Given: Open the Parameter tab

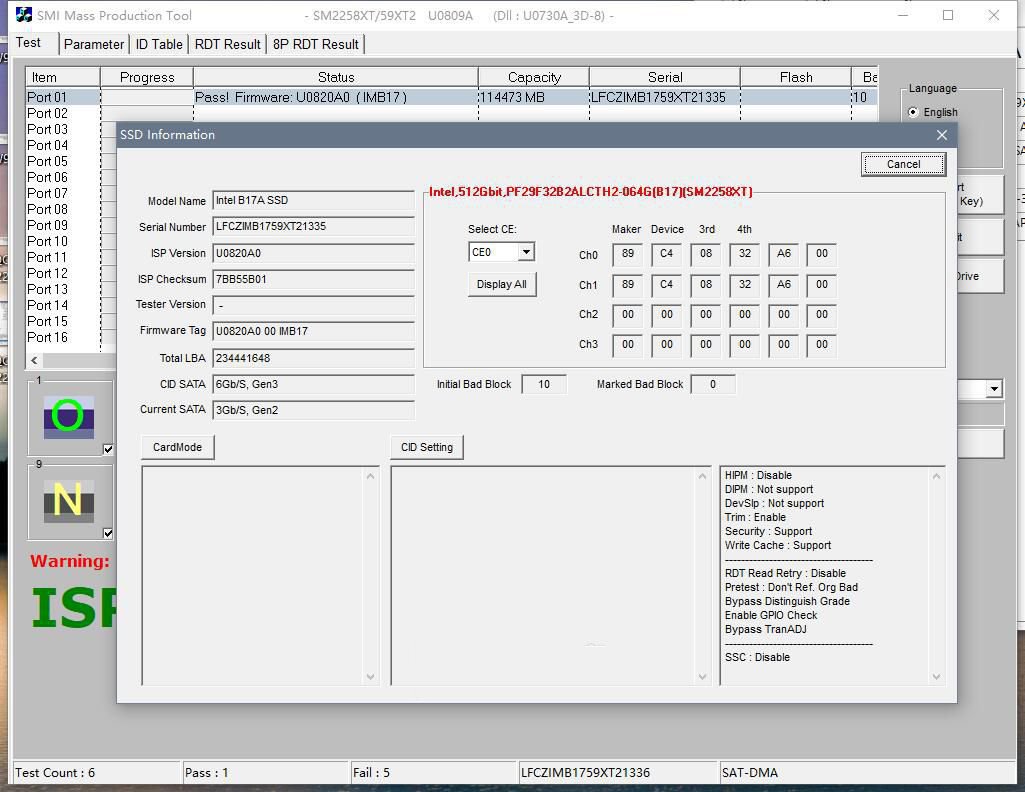Looking at the screenshot, I should [93, 44].
